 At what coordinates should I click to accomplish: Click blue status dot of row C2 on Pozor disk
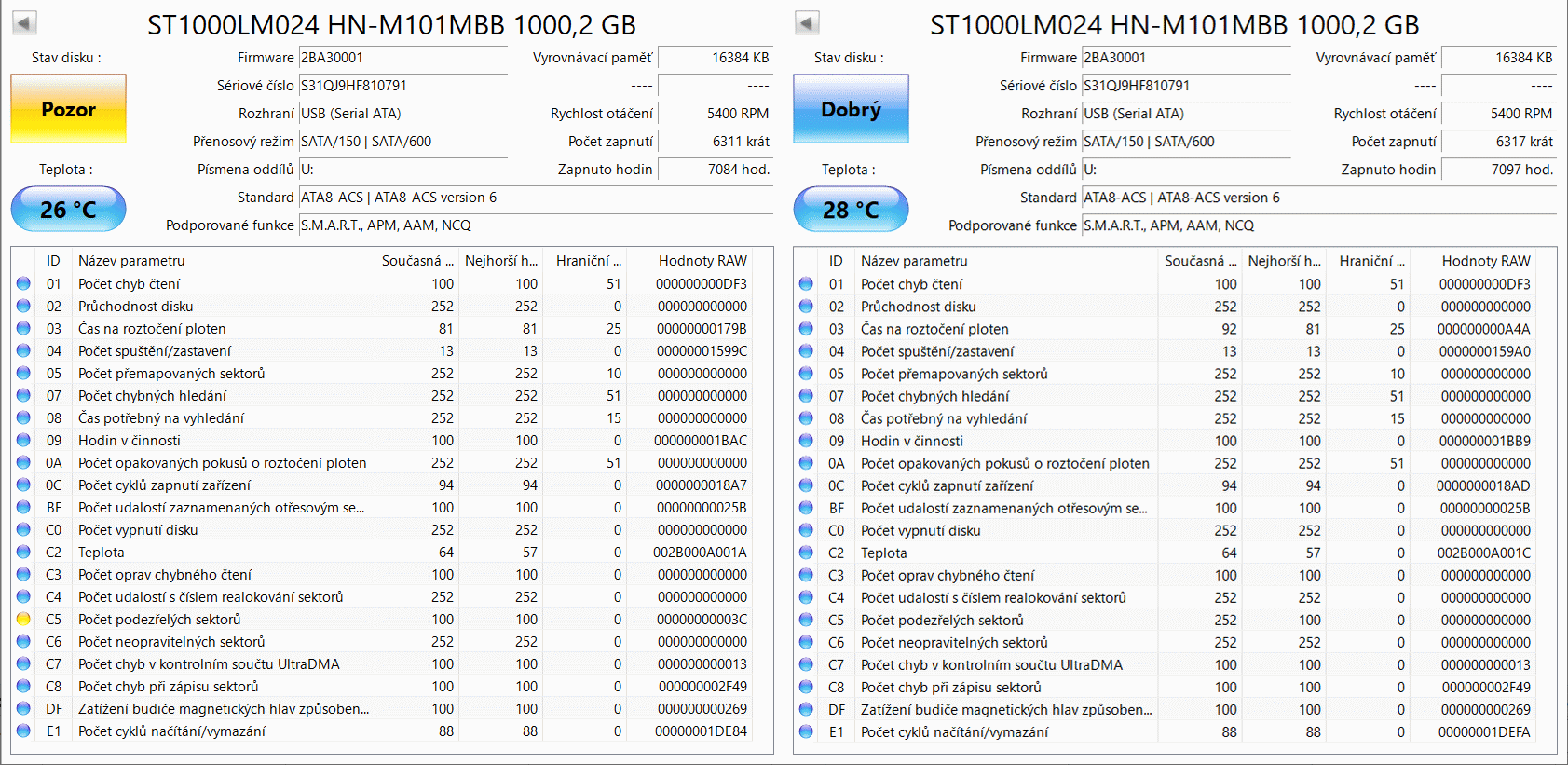click(x=23, y=553)
